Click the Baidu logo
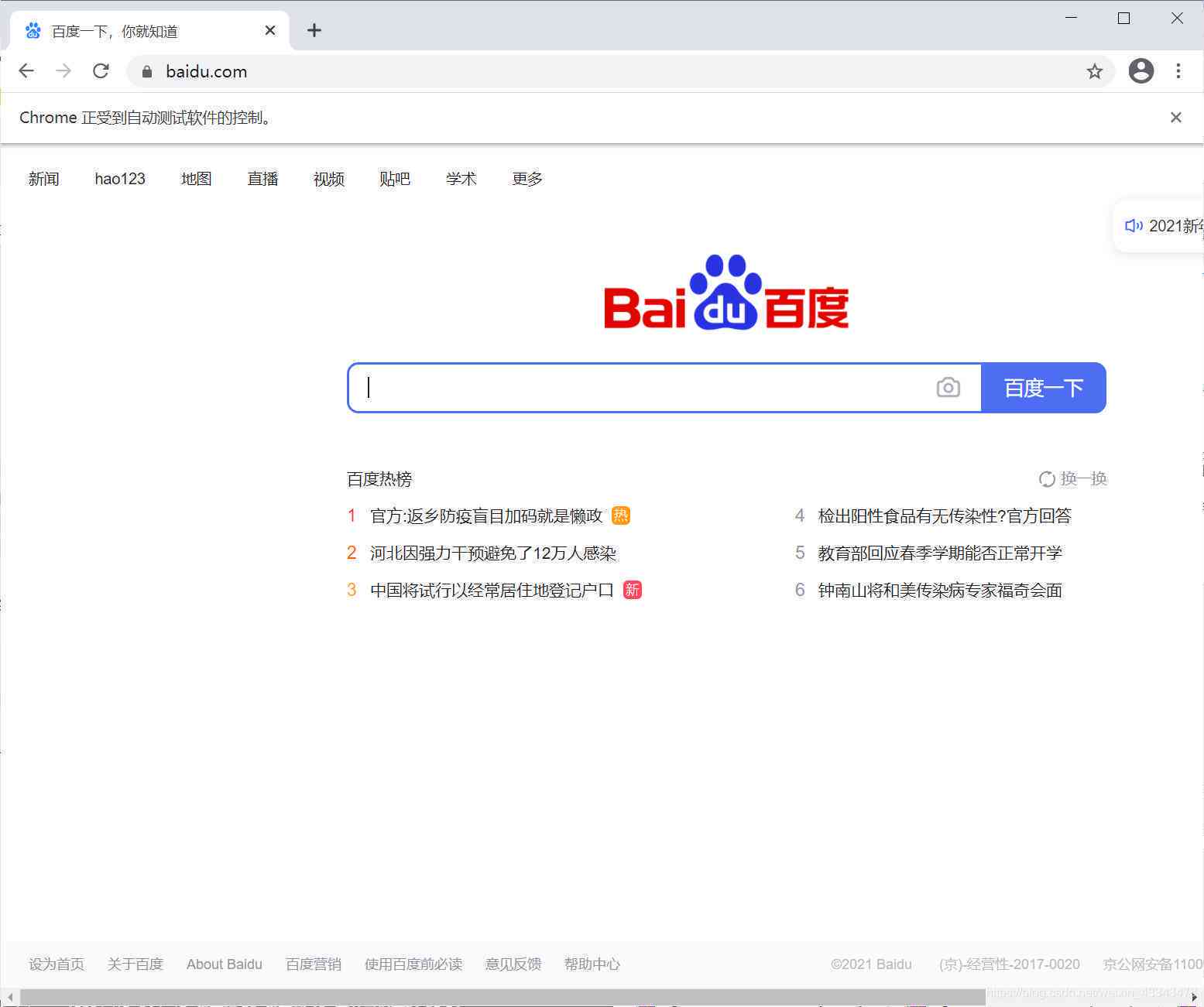 click(726, 293)
